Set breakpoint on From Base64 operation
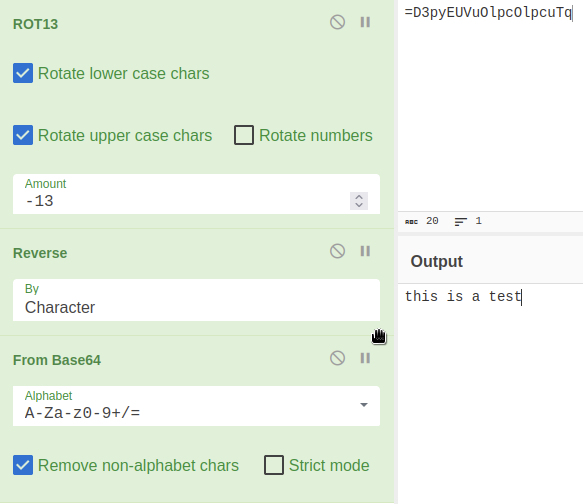Viewport: 583px width, 504px height. tap(365, 358)
